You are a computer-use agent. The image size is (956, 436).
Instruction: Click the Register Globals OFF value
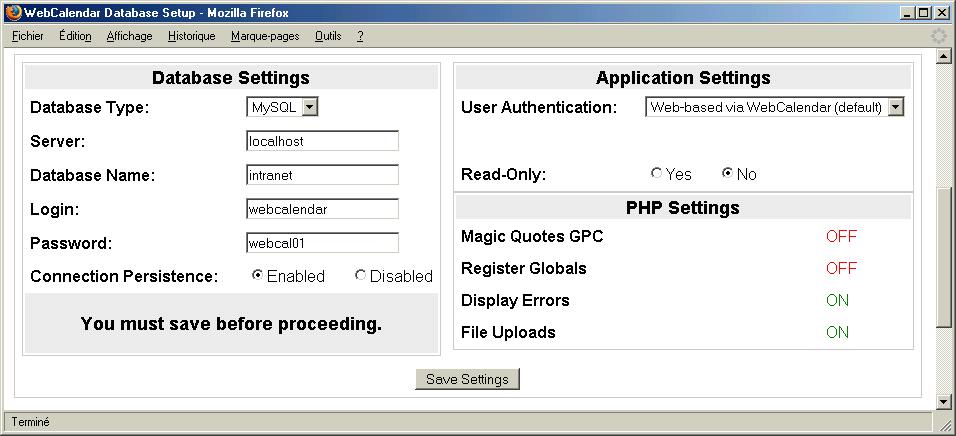click(x=841, y=268)
